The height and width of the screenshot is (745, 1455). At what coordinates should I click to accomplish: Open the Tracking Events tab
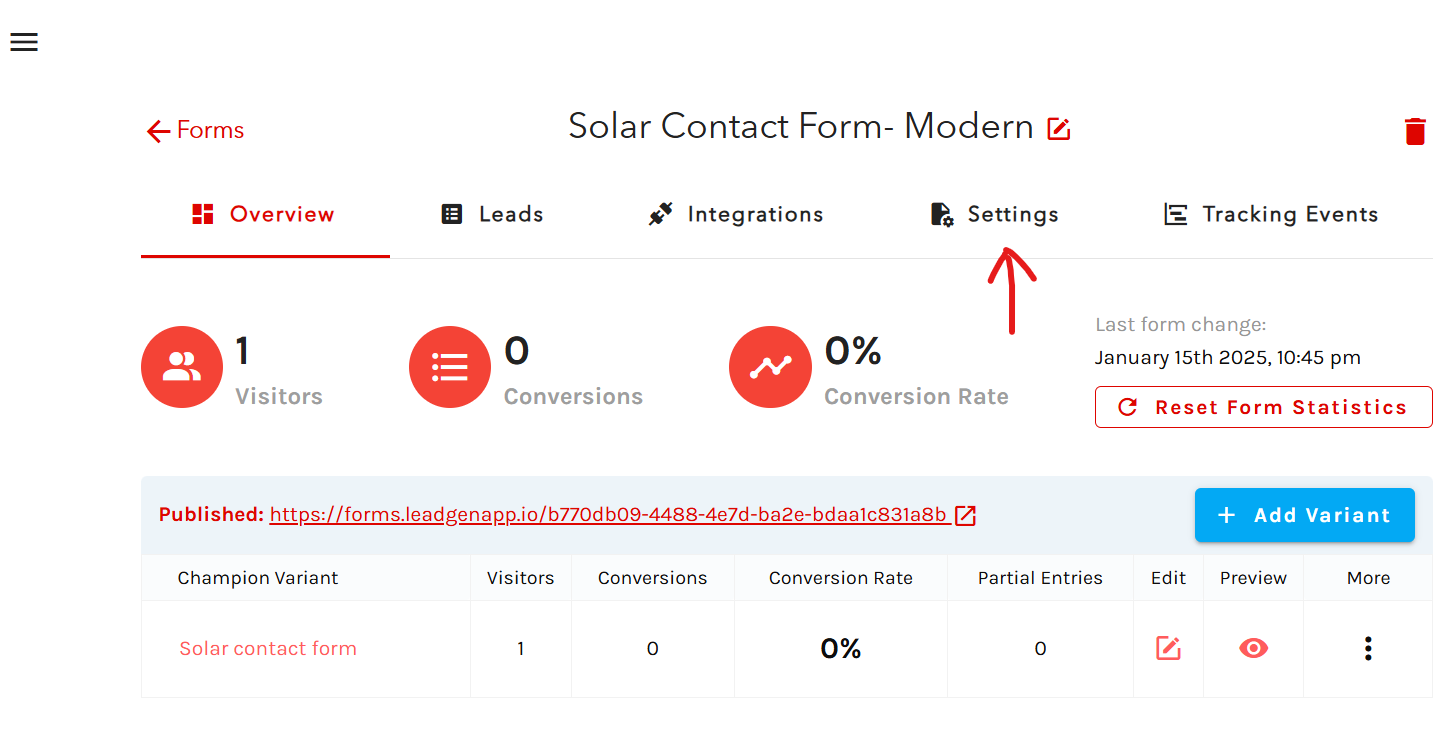coord(1270,213)
